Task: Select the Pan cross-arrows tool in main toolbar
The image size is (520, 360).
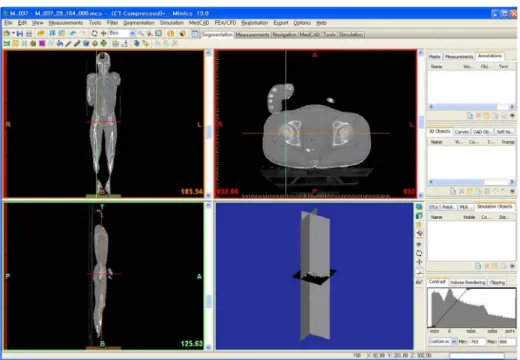Action: [x=104, y=33]
